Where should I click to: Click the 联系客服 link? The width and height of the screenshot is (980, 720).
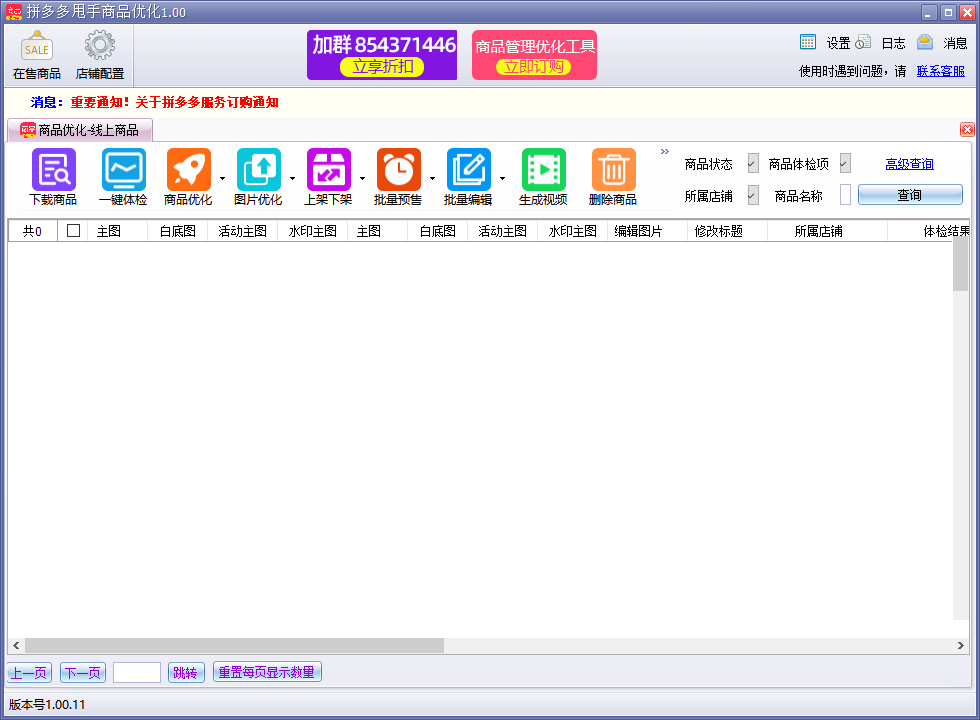click(x=941, y=71)
